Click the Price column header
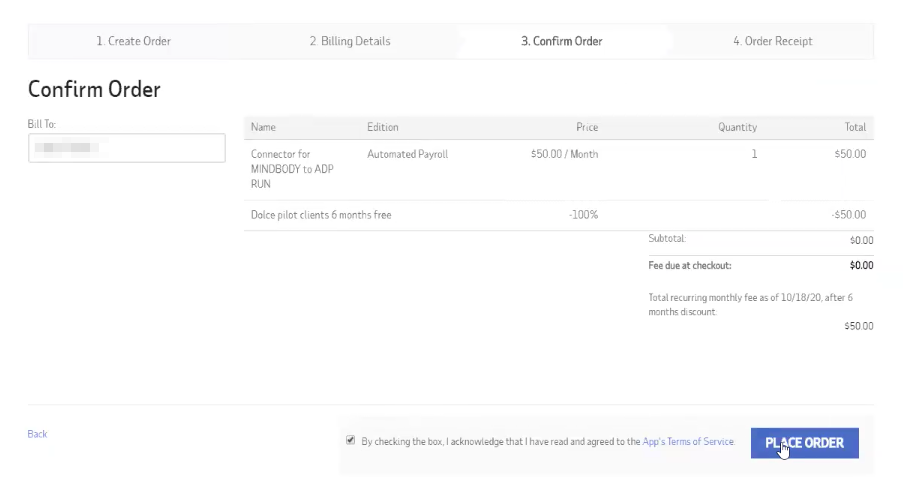 pos(587,127)
